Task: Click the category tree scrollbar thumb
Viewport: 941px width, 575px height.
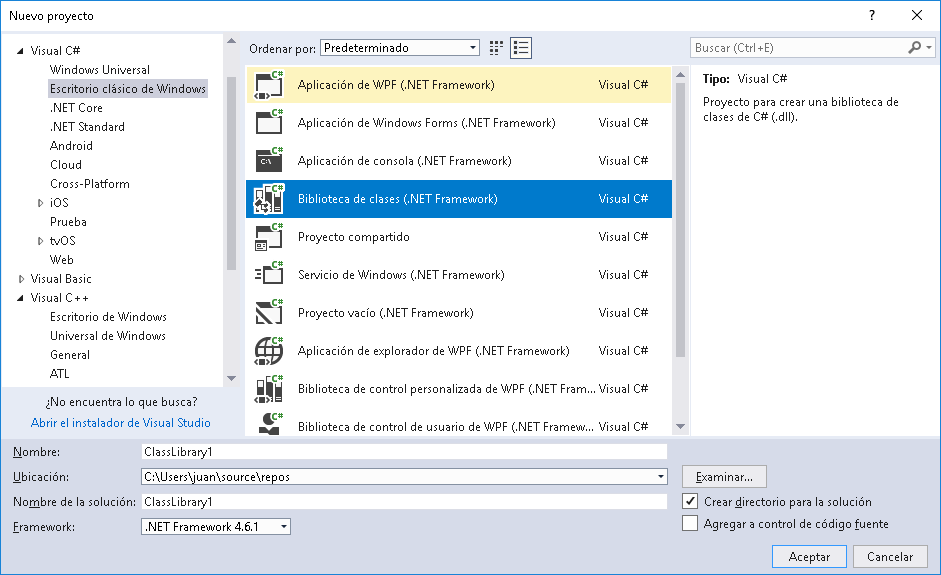Action: tap(232, 173)
